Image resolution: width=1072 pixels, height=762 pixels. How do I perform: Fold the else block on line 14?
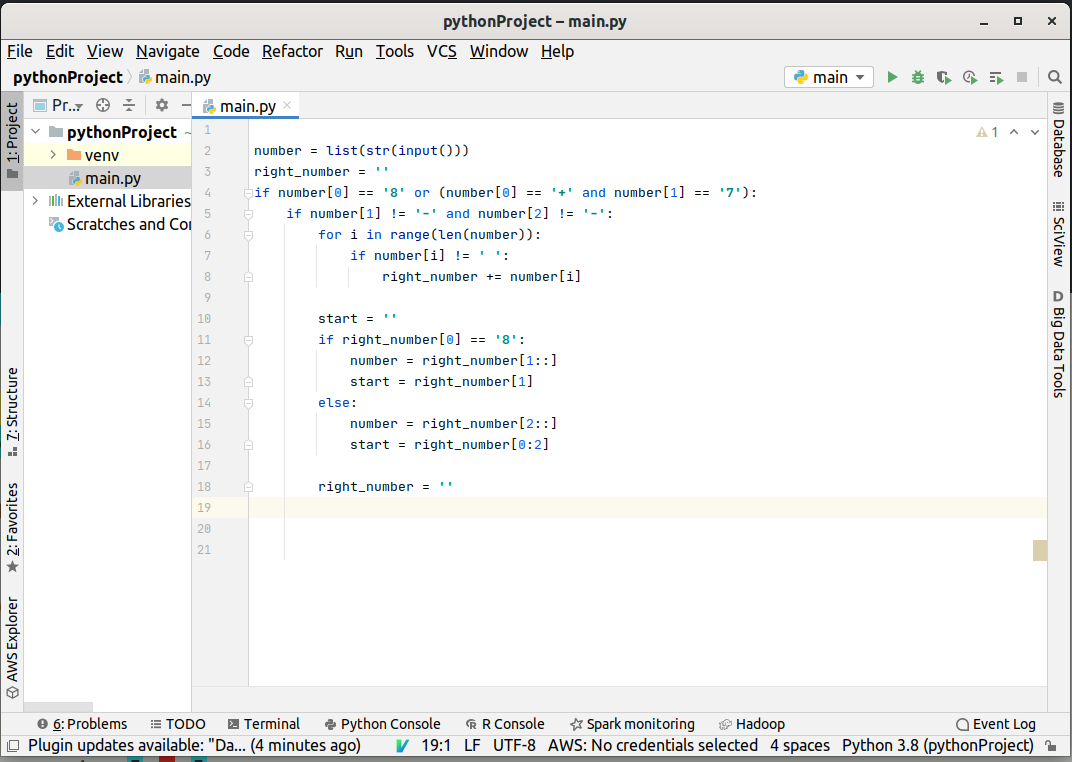click(x=248, y=403)
